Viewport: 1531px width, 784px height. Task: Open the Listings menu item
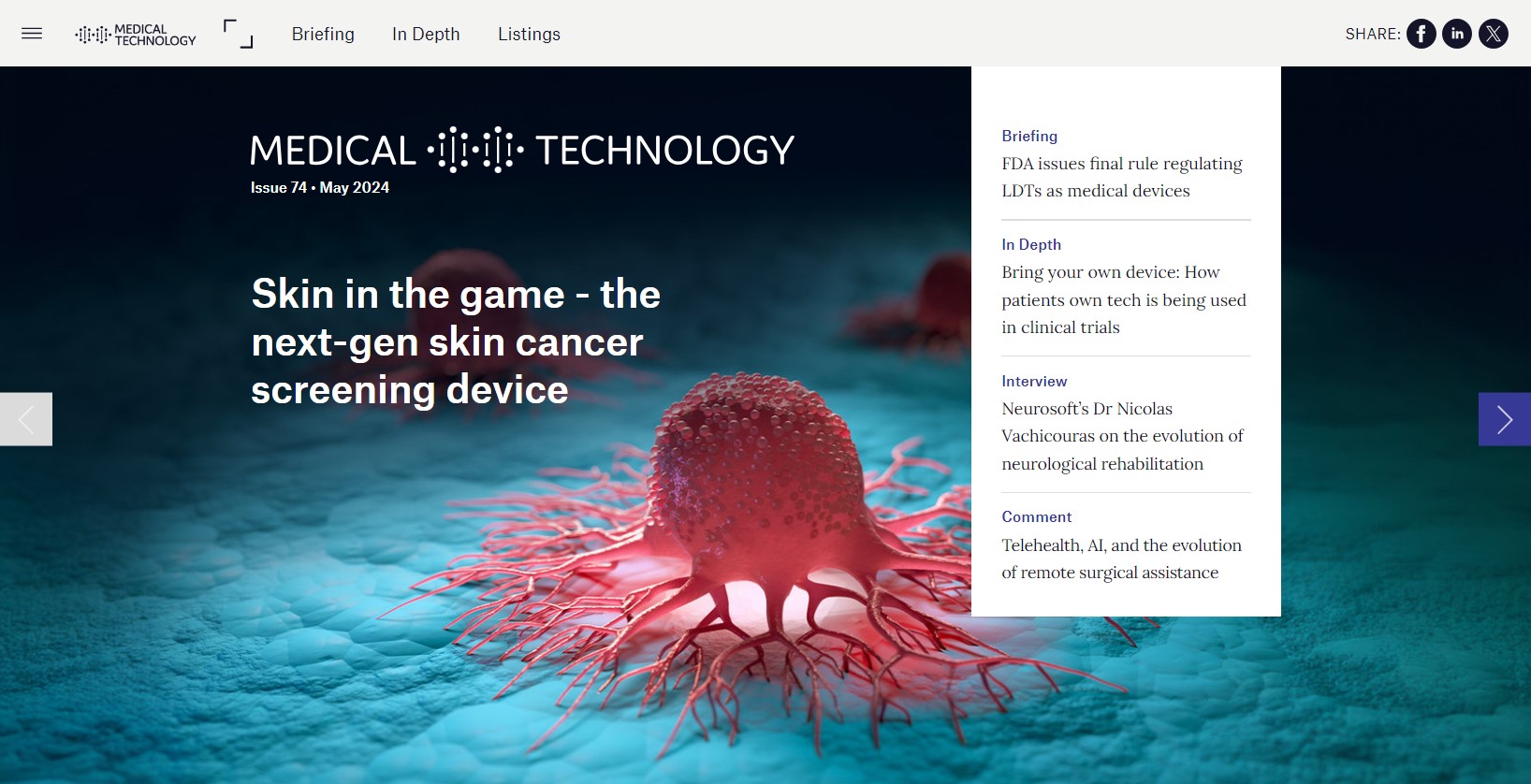tap(529, 34)
